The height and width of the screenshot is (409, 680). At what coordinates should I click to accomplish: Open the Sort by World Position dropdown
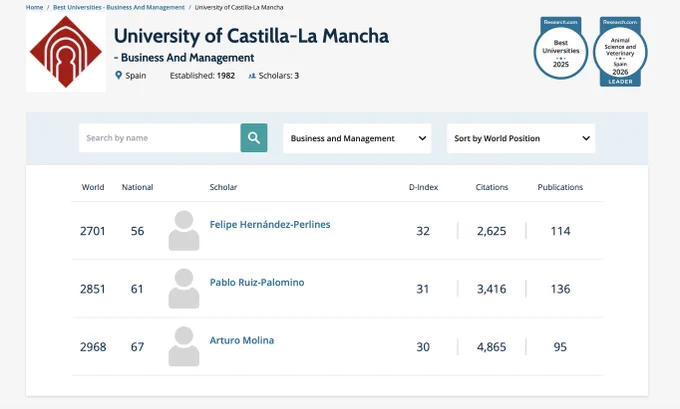pyautogui.click(x=521, y=138)
